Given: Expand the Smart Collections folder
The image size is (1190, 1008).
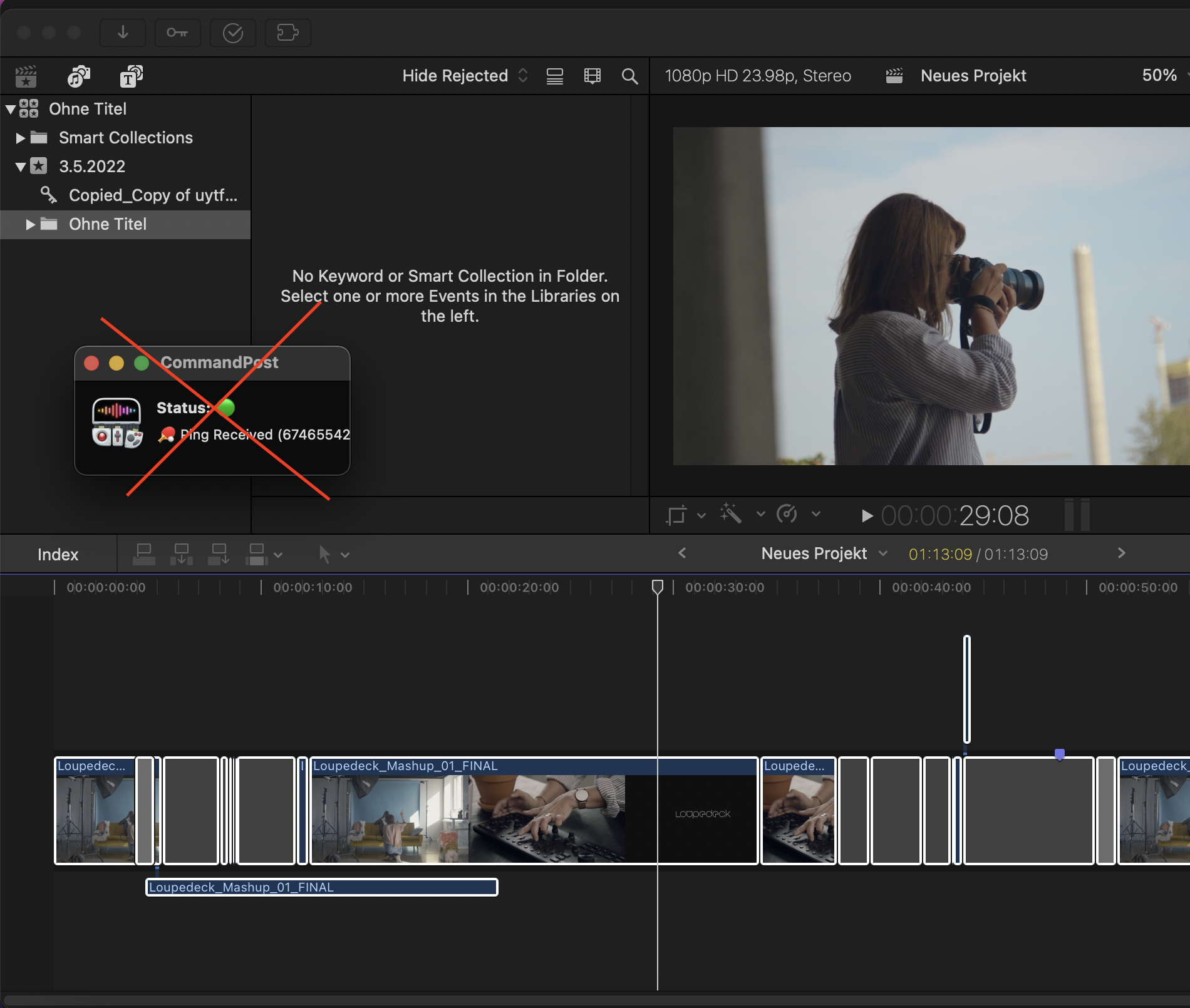Looking at the screenshot, I should click(x=20, y=138).
